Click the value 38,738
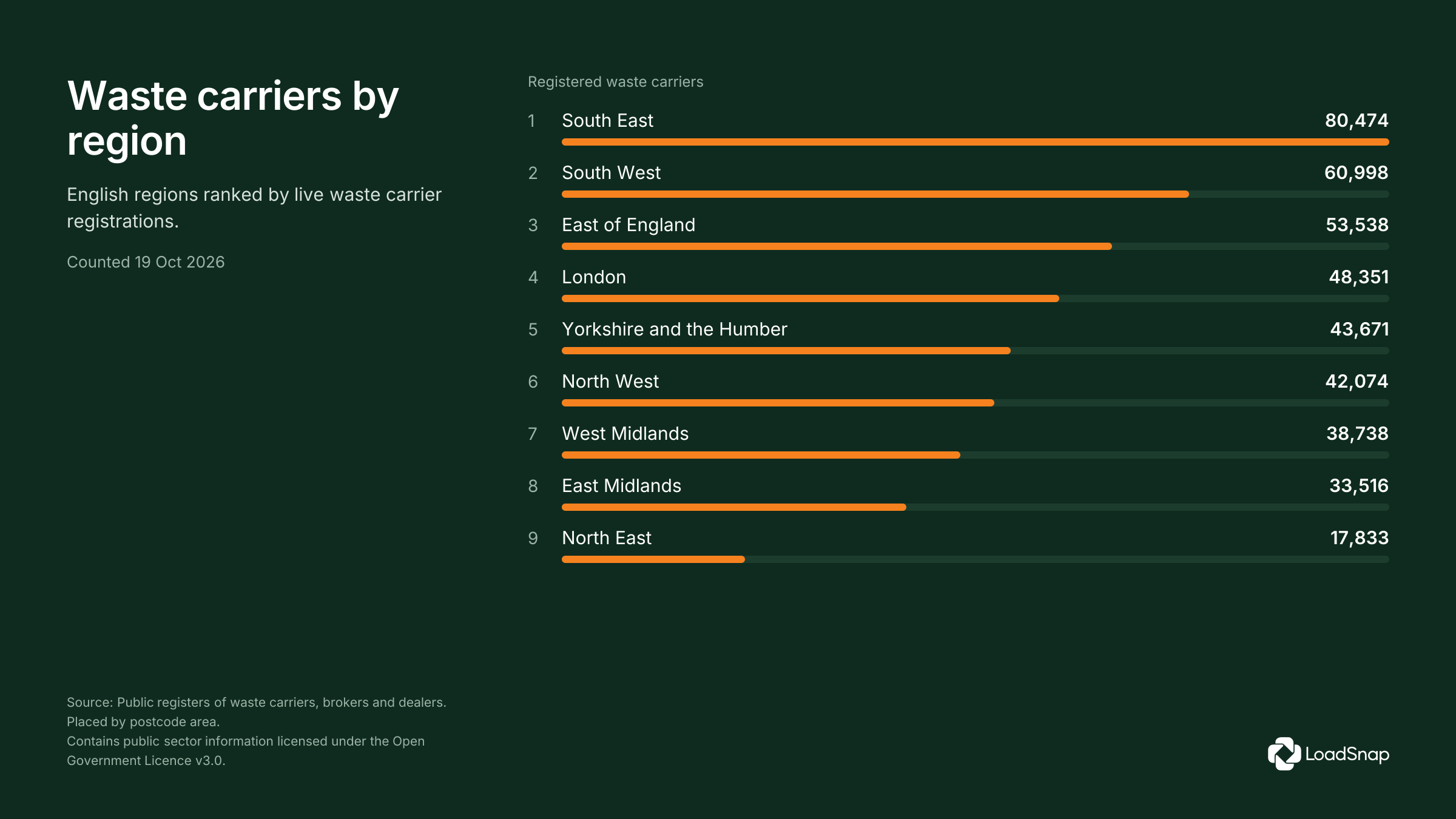 (1357, 434)
